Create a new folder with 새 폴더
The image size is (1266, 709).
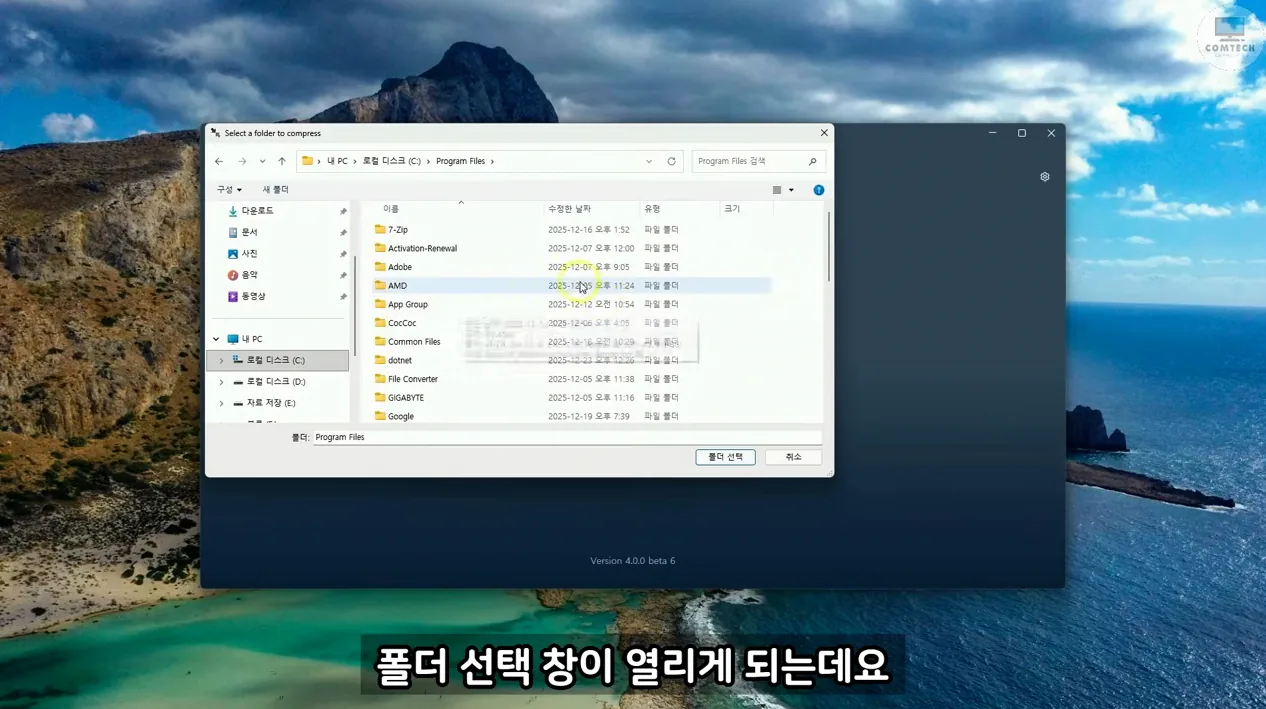(x=275, y=190)
